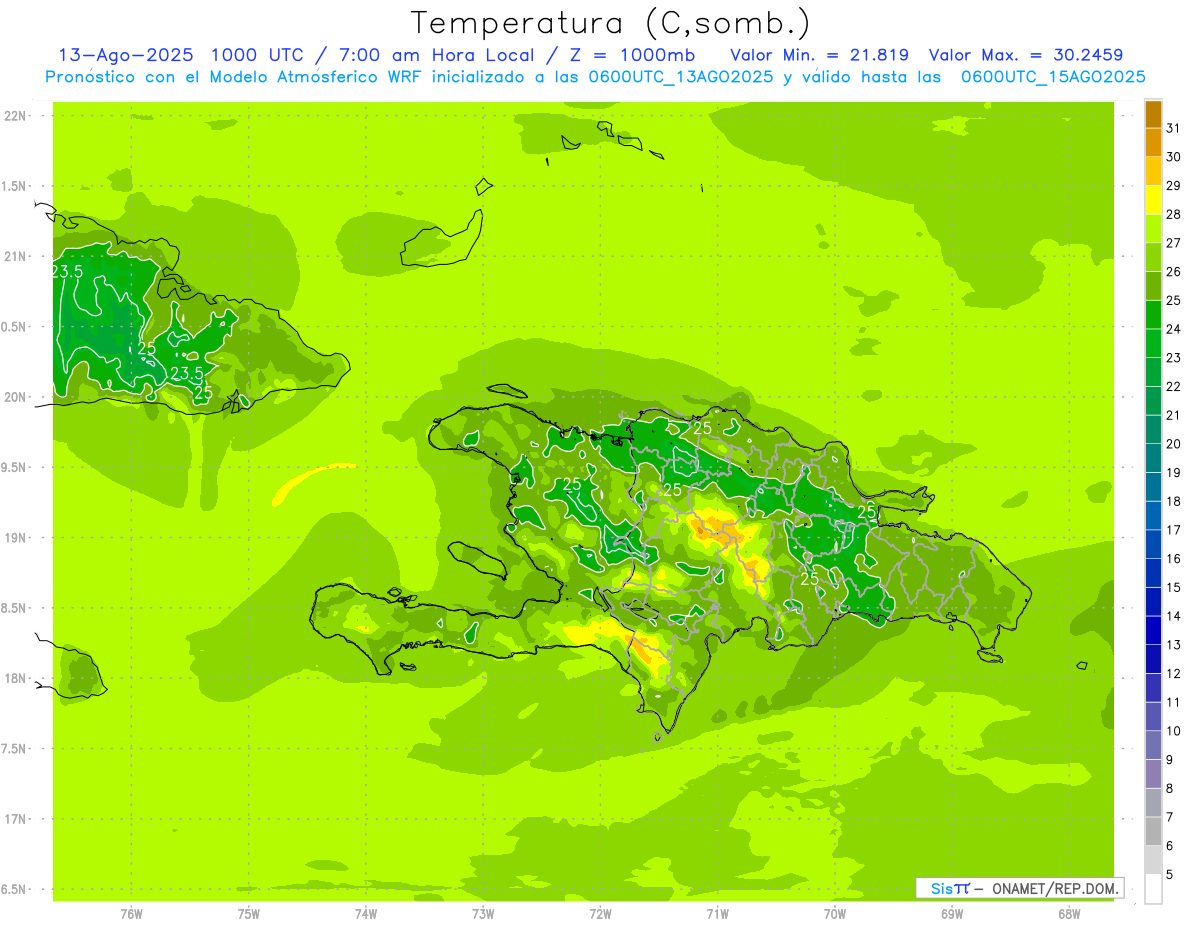The image size is (1200, 927).
Task: Click the legend value "26" on color bar
Action: coord(1173,271)
